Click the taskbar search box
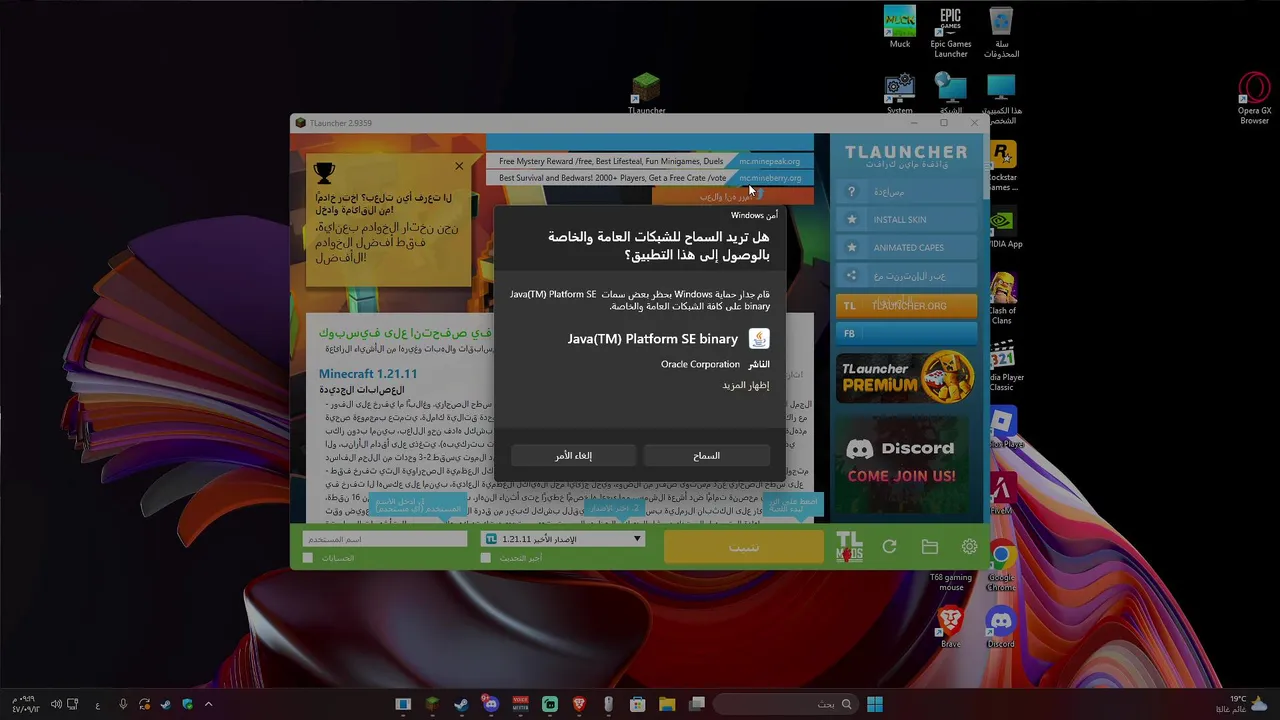 point(787,704)
